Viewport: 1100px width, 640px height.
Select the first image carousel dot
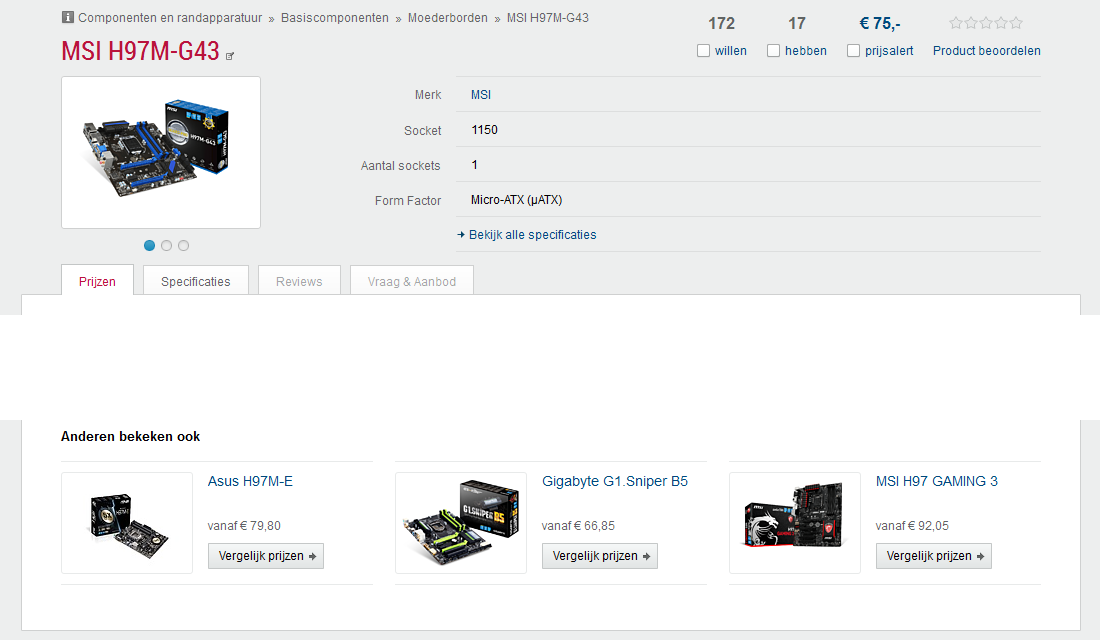[x=149, y=246]
